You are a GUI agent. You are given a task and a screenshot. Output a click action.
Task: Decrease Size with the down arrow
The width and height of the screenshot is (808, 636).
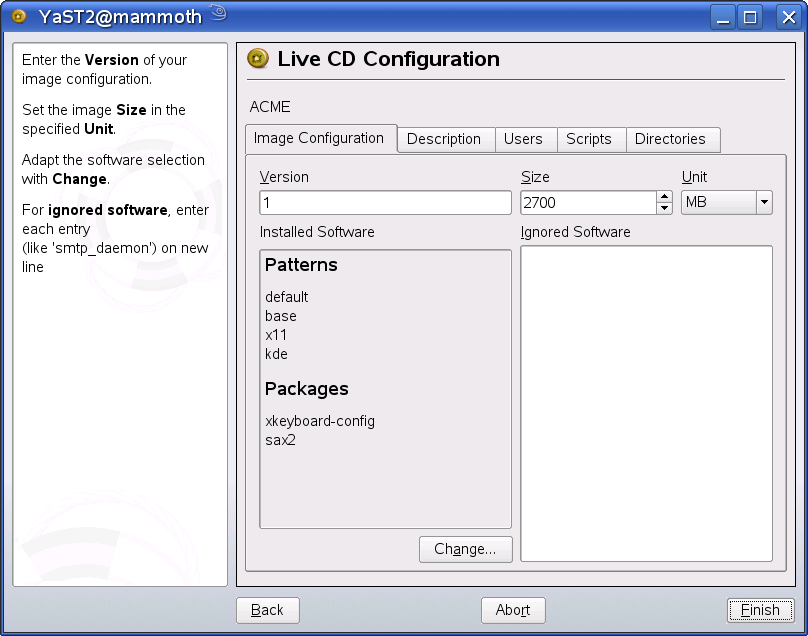click(665, 209)
